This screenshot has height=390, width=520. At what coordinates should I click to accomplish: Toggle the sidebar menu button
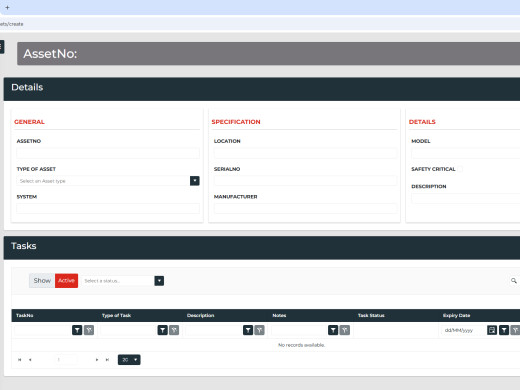(1, 47)
